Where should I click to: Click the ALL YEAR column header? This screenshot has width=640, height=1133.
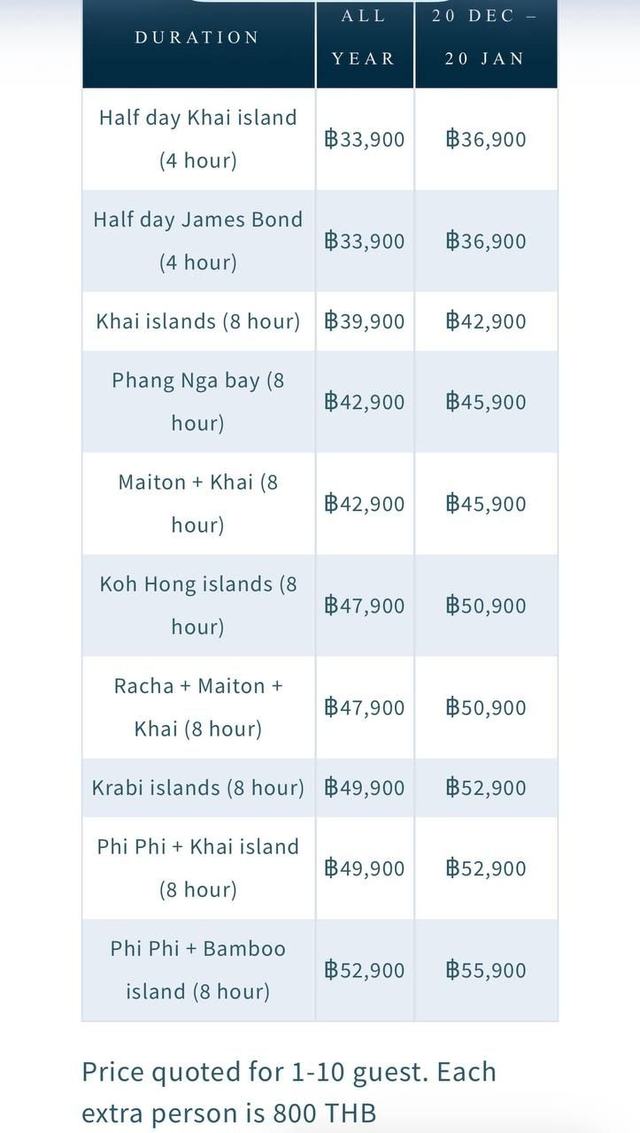coord(363,38)
